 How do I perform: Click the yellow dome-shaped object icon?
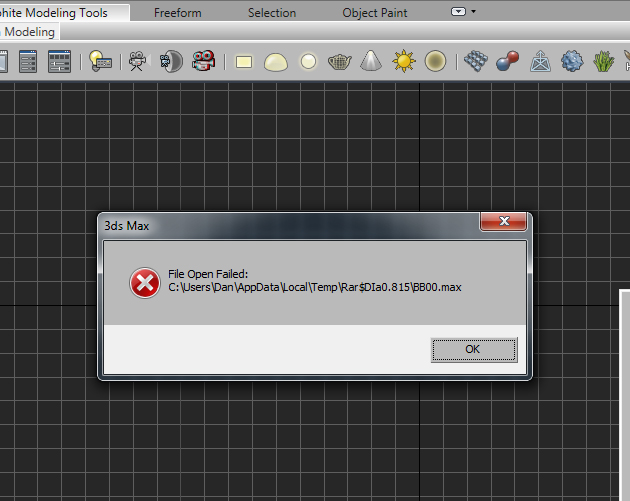pyautogui.click(x=275, y=62)
